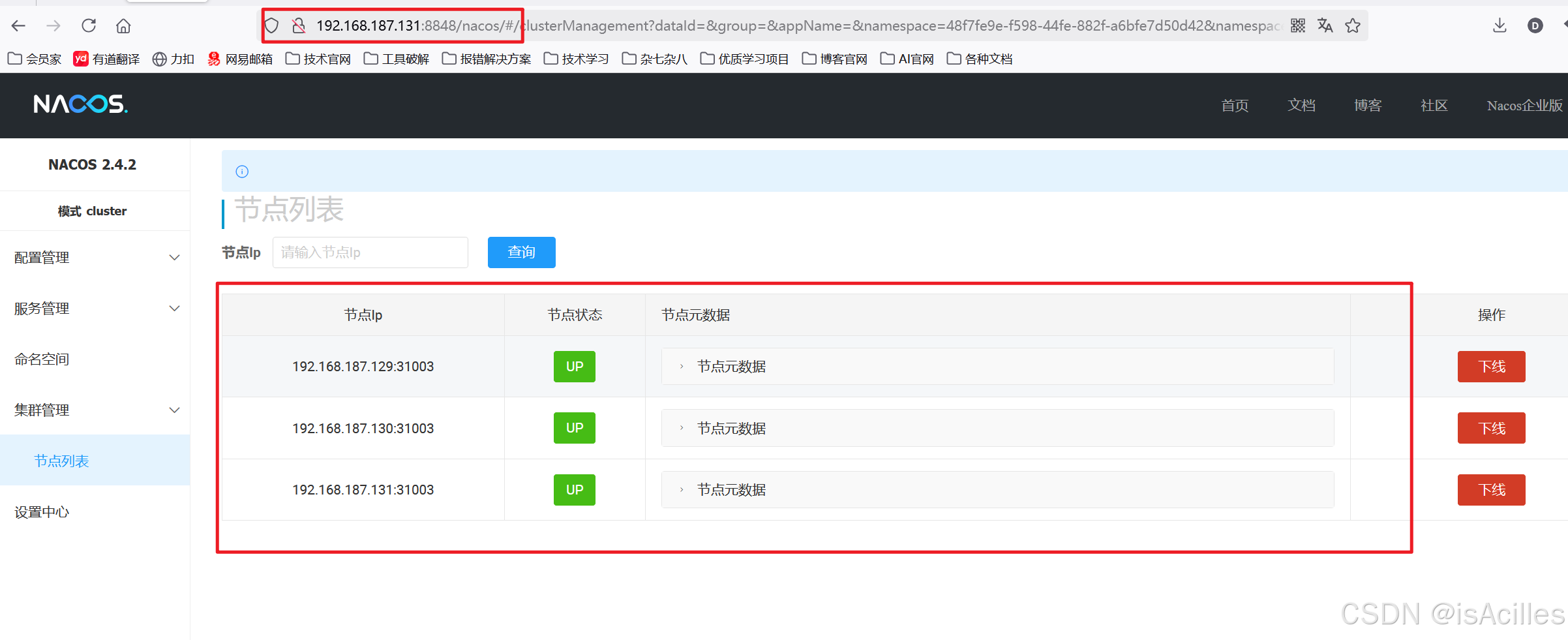
Task: Click 下线 for node 192.168.187.129
Action: click(x=1492, y=367)
